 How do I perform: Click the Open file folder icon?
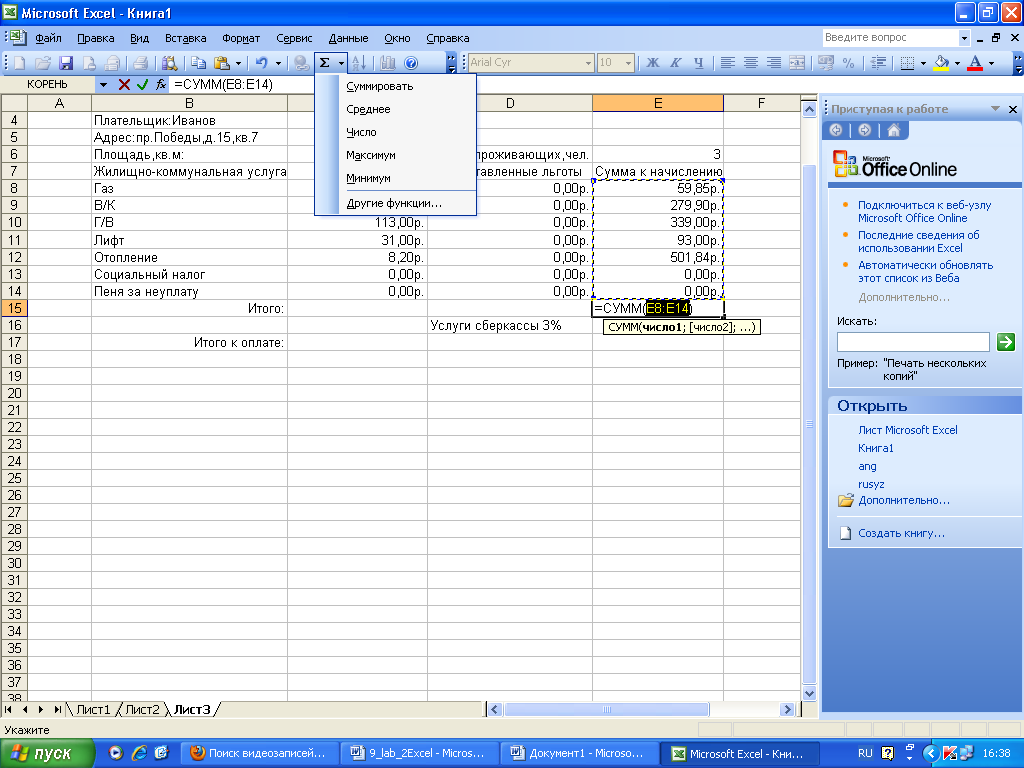click(43, 63)
